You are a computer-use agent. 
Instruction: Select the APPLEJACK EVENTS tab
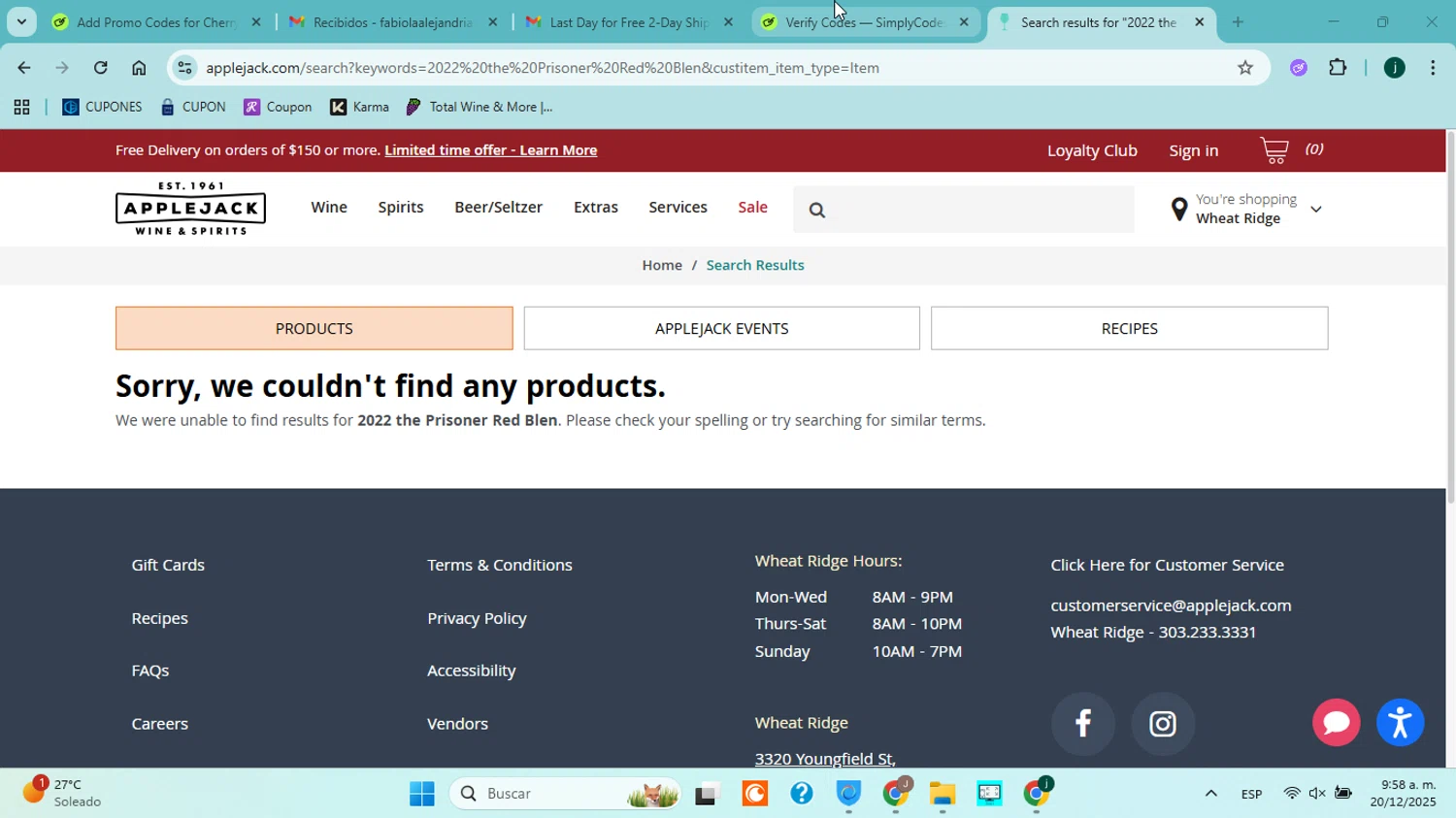pyautogui.click(x=721, y=329)
